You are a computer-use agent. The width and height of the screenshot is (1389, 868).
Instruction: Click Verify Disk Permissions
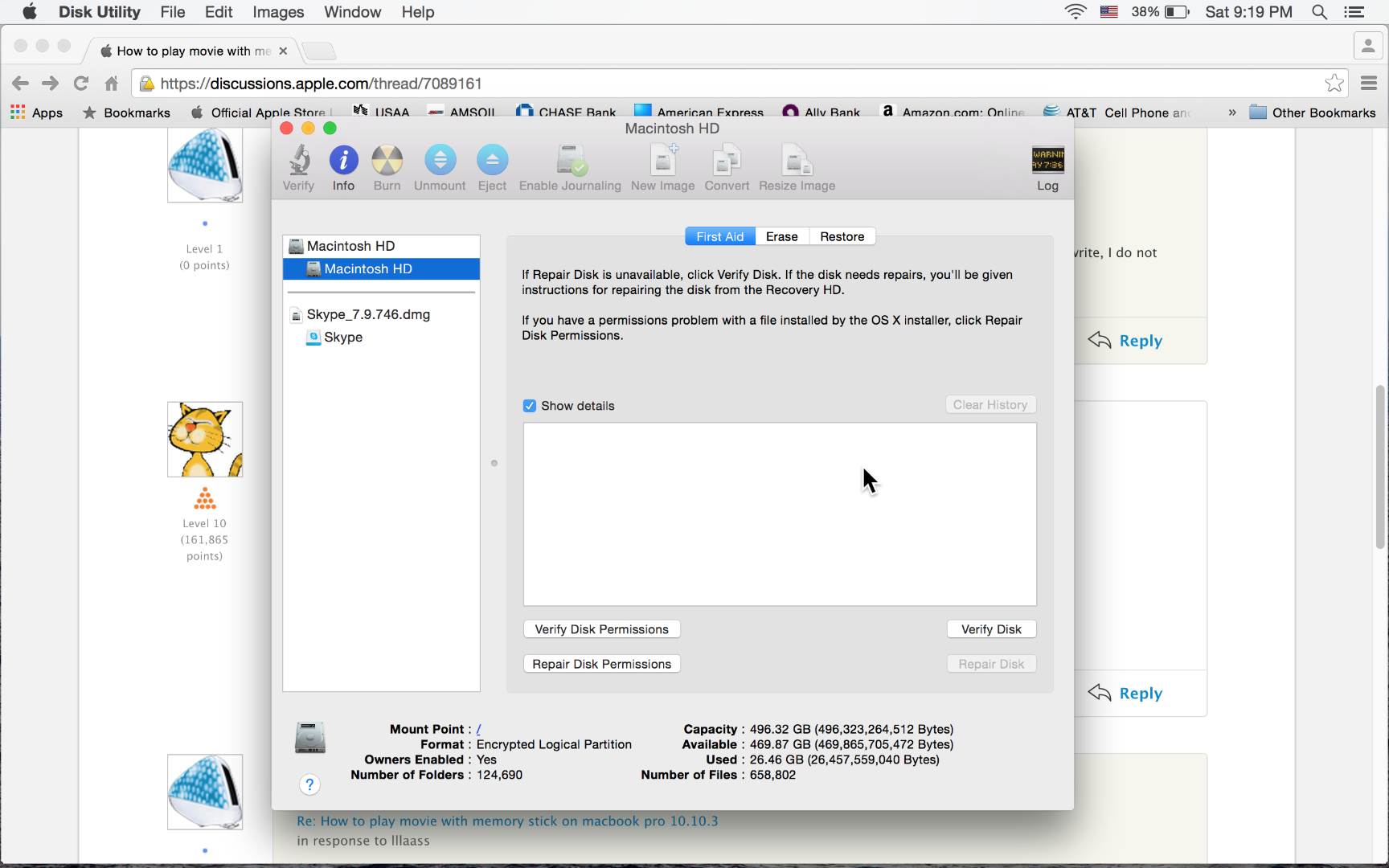[x=601, y=628]
